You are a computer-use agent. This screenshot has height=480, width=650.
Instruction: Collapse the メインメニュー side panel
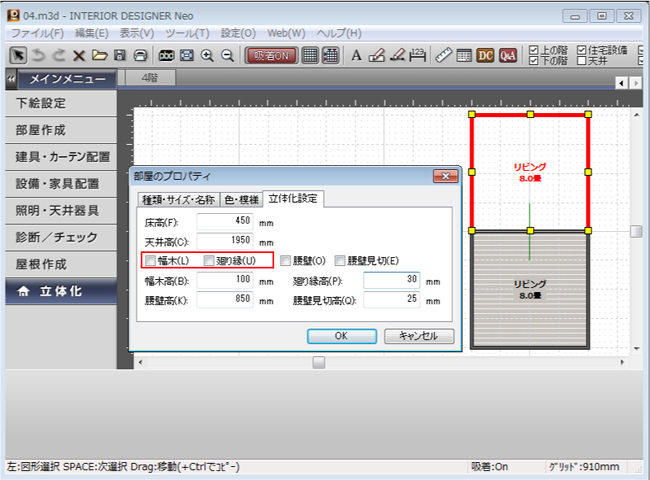(10, 79)
